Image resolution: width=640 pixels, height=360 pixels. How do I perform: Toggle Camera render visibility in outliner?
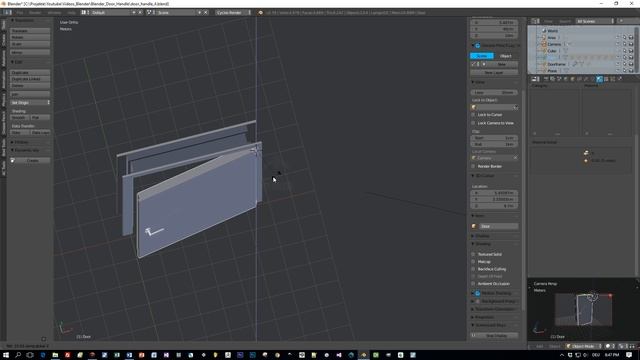pyautogui.click(x=631, y=44)
